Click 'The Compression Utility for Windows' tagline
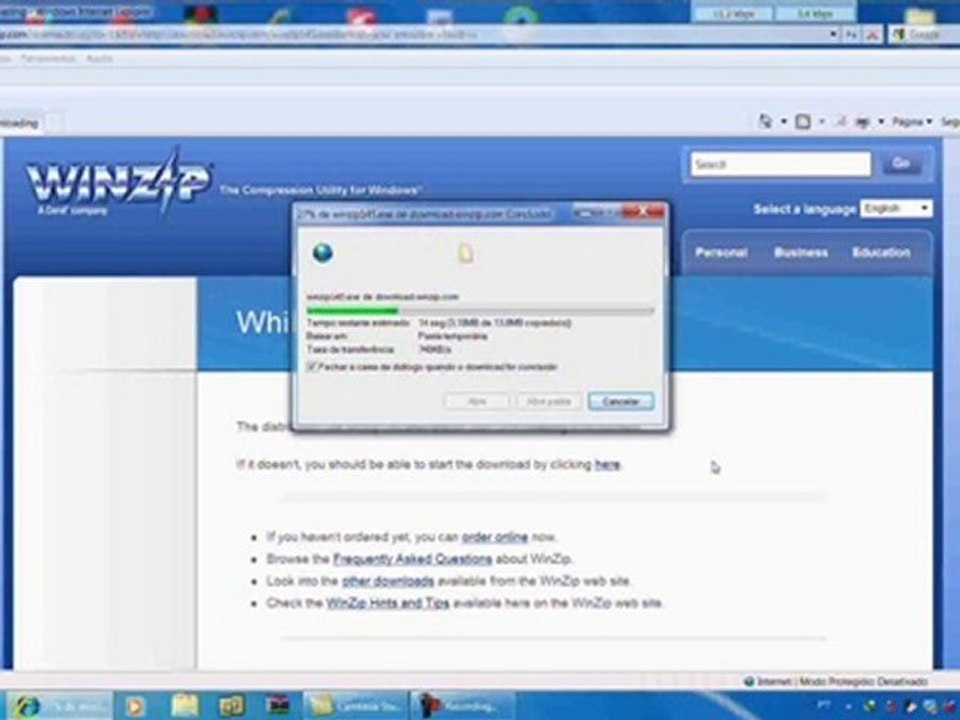 pos(320,190)
